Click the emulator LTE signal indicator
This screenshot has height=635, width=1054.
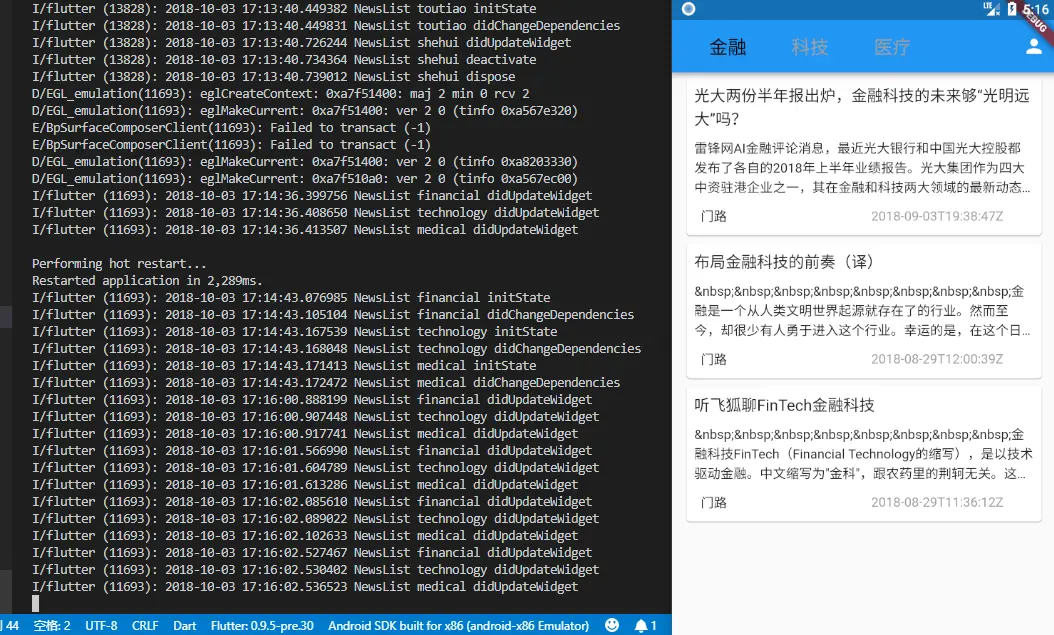[x=991, y=9]
